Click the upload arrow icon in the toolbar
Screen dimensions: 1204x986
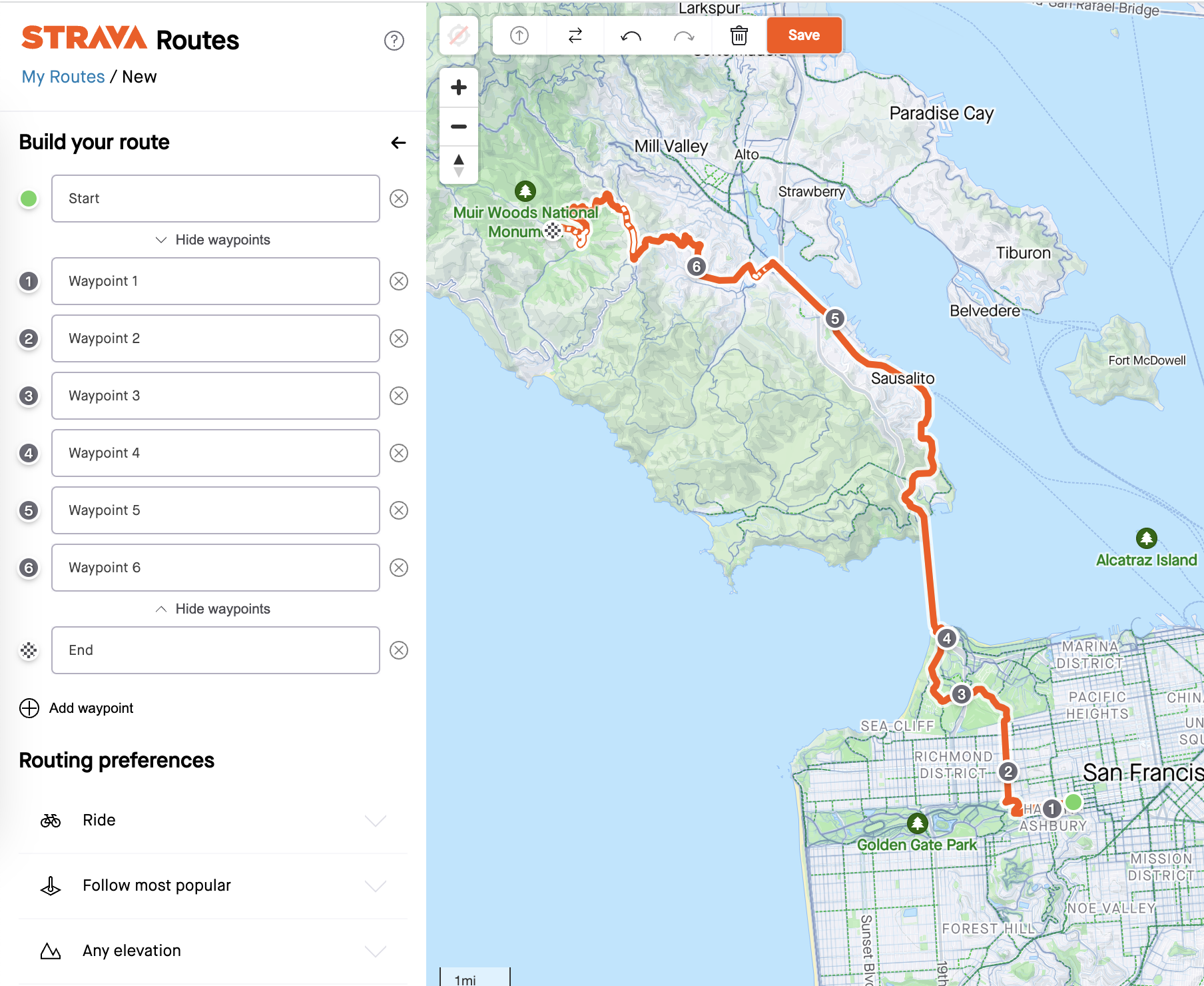(519, 35)
